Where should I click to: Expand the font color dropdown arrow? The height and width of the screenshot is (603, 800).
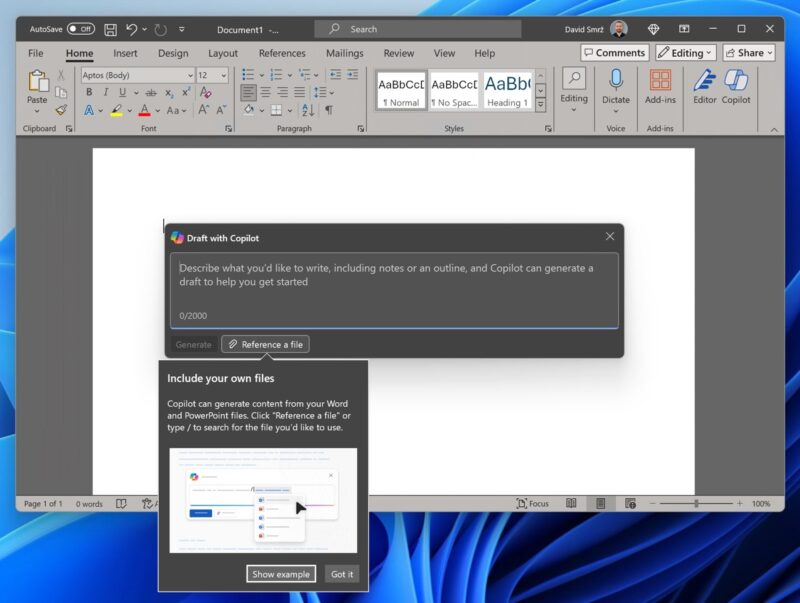[x=156, y=110]
